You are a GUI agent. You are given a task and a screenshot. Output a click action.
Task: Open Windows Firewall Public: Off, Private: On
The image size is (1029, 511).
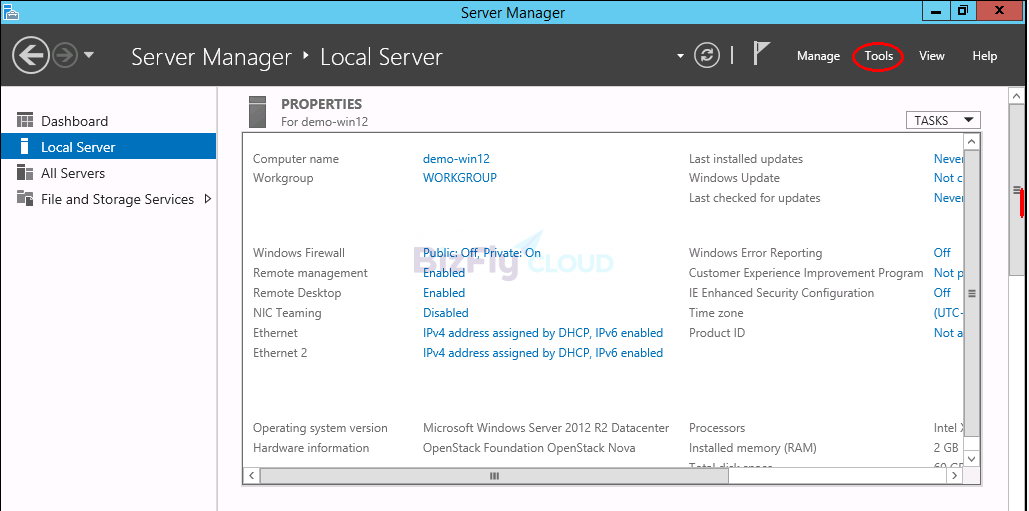coord(482,253)
